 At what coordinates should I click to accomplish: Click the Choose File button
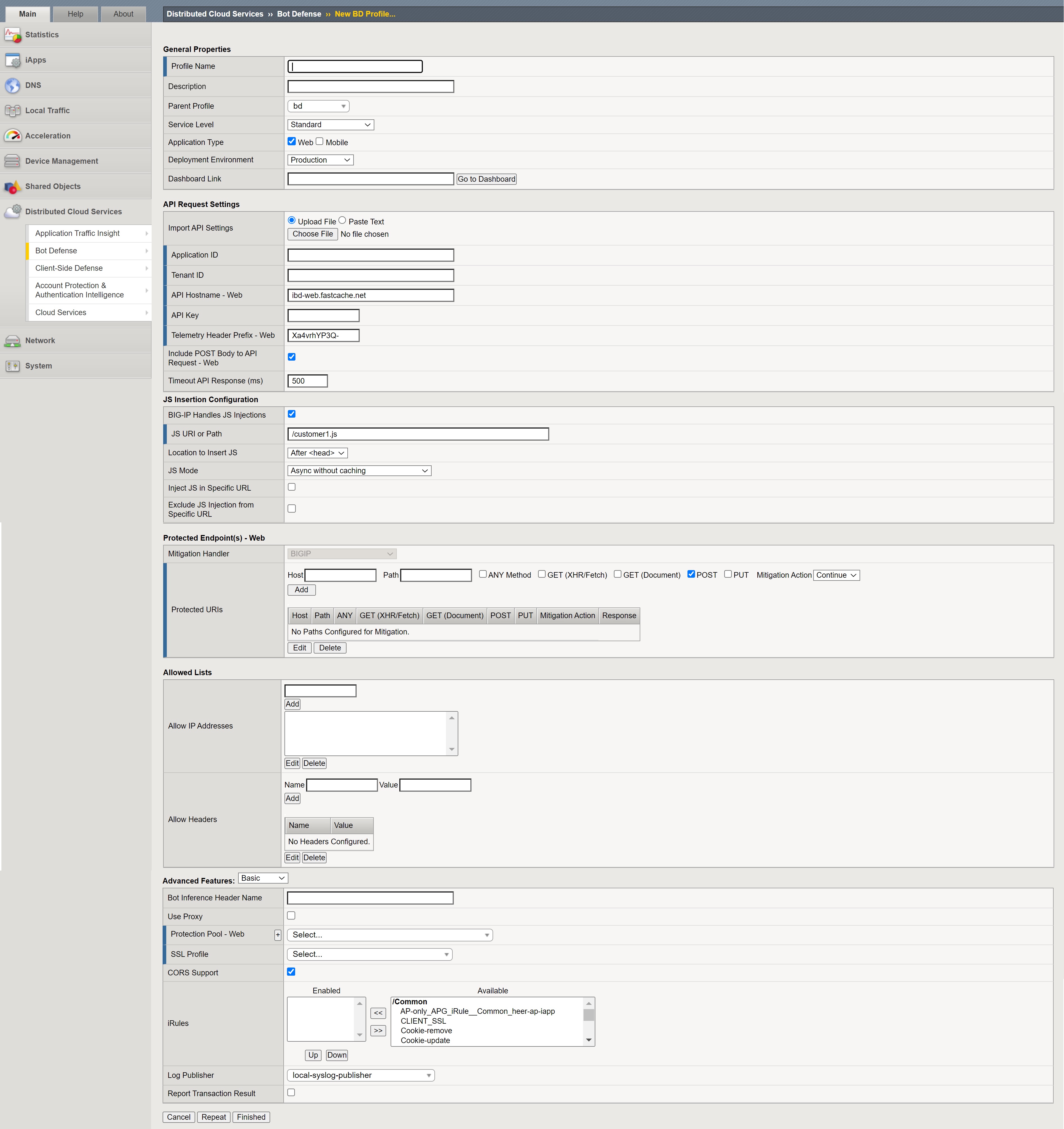click(313, 234)
